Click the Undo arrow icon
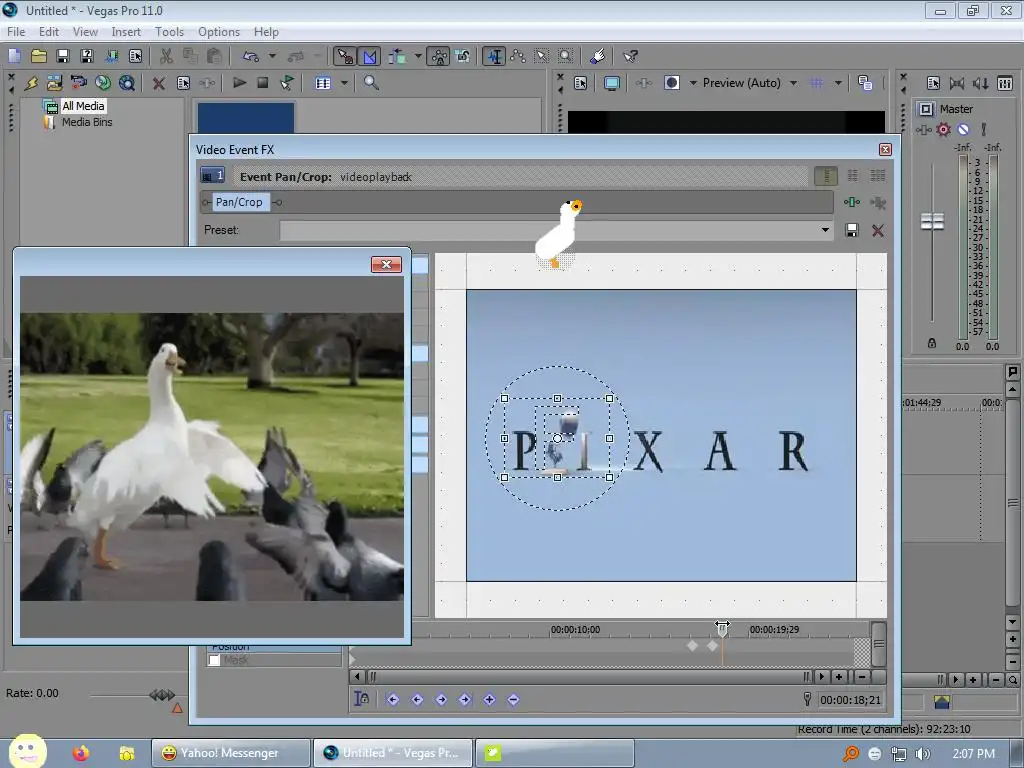 (251, 56)
